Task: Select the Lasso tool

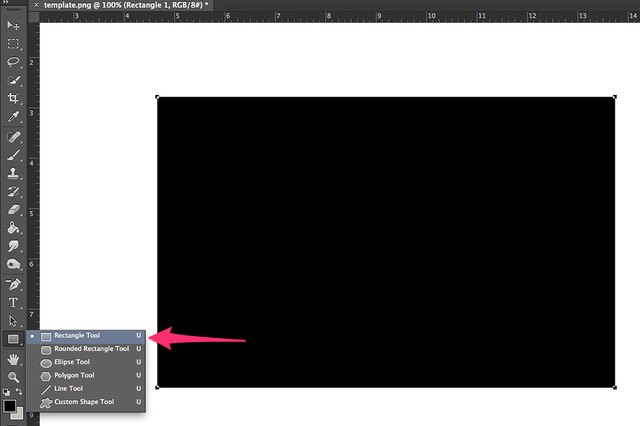Action: point(13,62)
